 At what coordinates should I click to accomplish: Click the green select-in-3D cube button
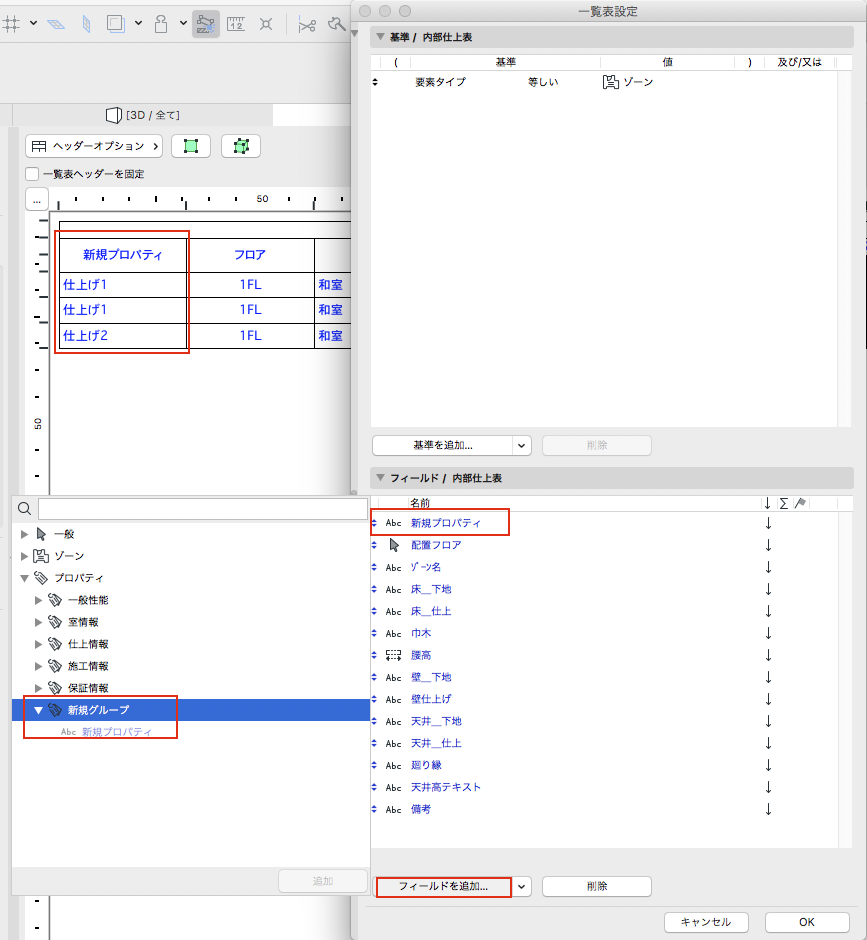pos(241,146)
